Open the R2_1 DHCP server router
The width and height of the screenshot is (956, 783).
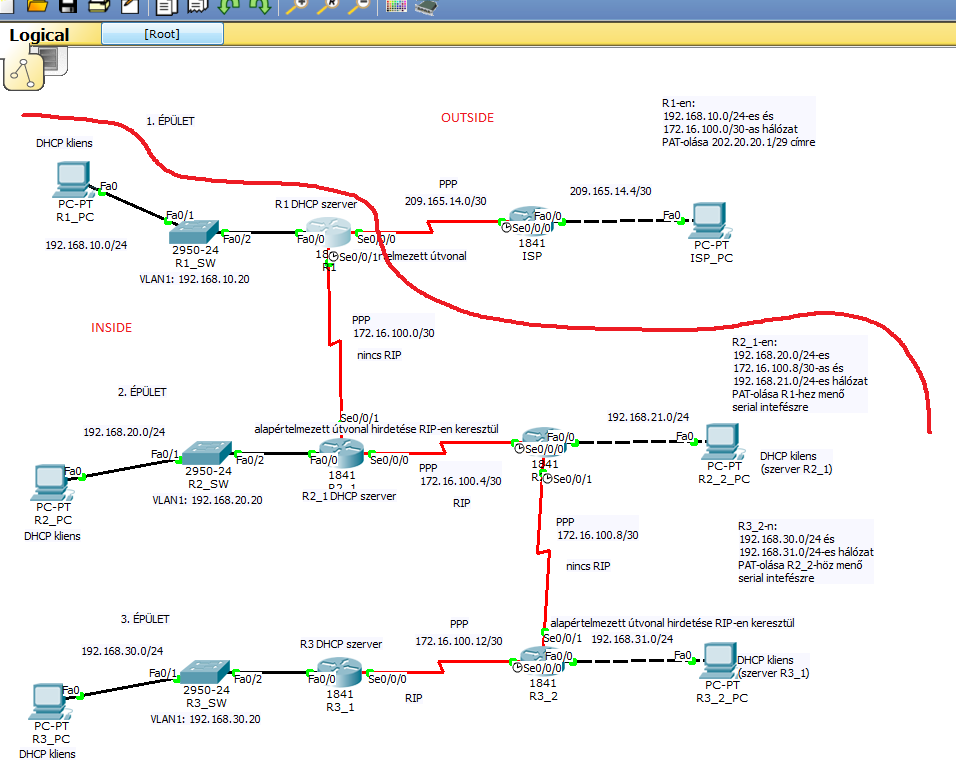[x=341, y=454]
